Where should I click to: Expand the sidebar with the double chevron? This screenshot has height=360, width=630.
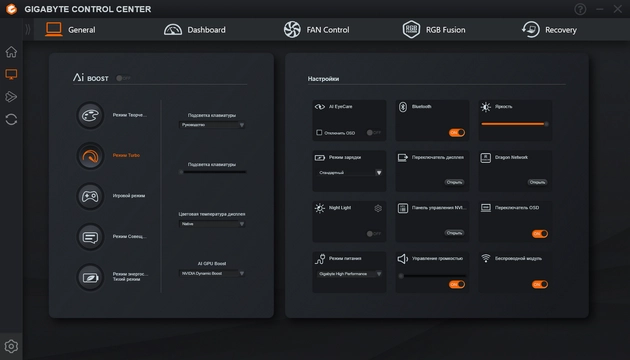click(28, 29)
